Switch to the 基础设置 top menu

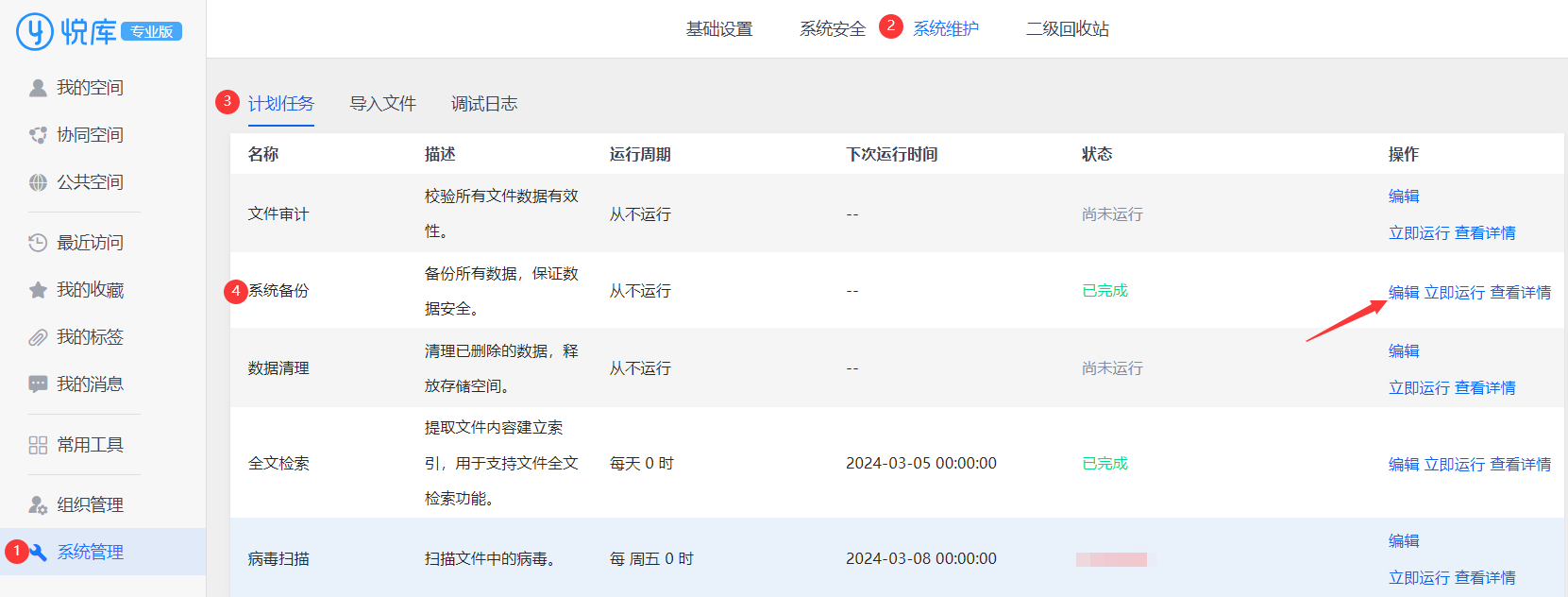[x=718, y=29]
